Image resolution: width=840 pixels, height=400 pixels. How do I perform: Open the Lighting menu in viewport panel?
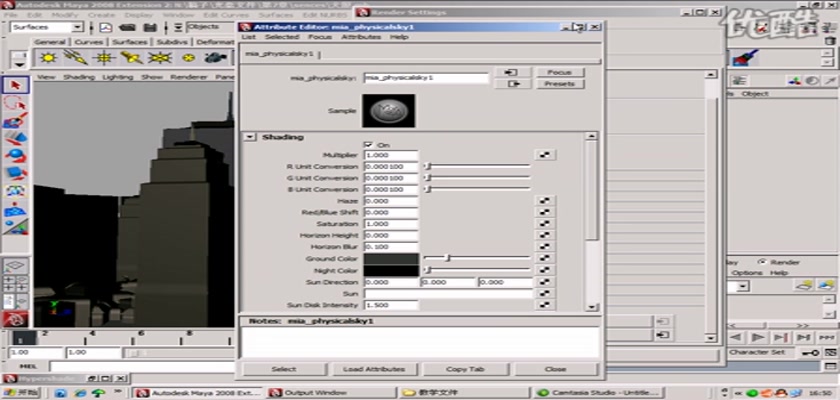coord(117,76)
